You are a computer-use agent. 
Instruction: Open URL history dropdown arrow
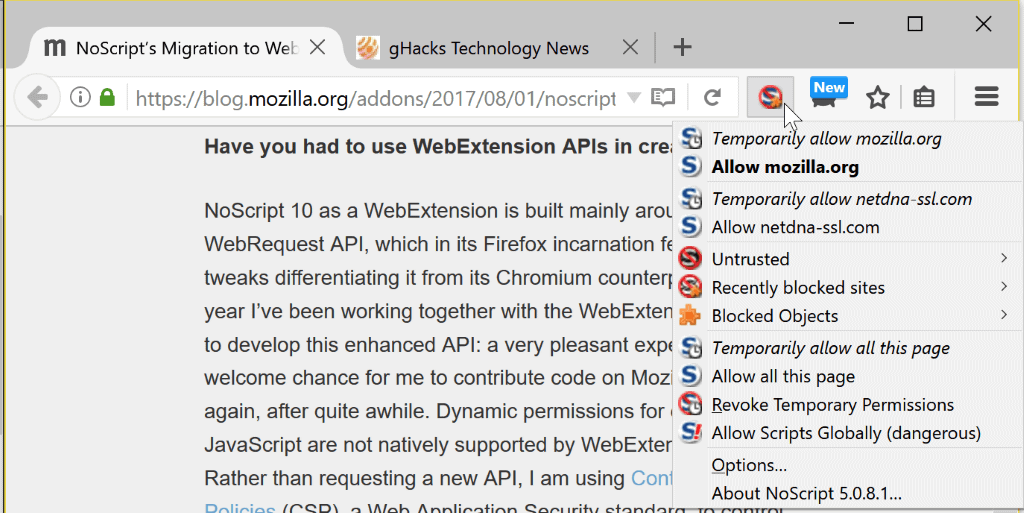[633, 98]
